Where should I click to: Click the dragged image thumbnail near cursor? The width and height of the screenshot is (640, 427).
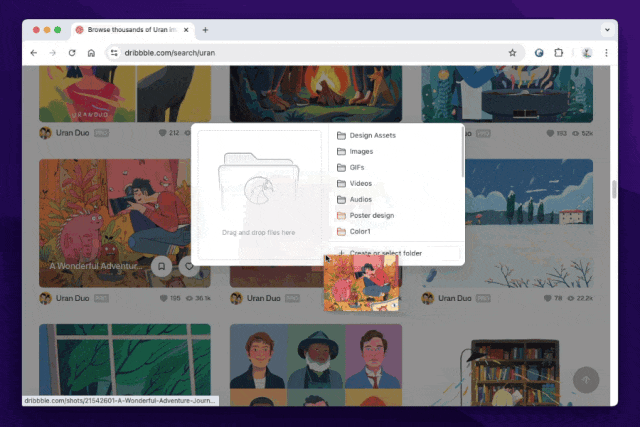(361, 283)
